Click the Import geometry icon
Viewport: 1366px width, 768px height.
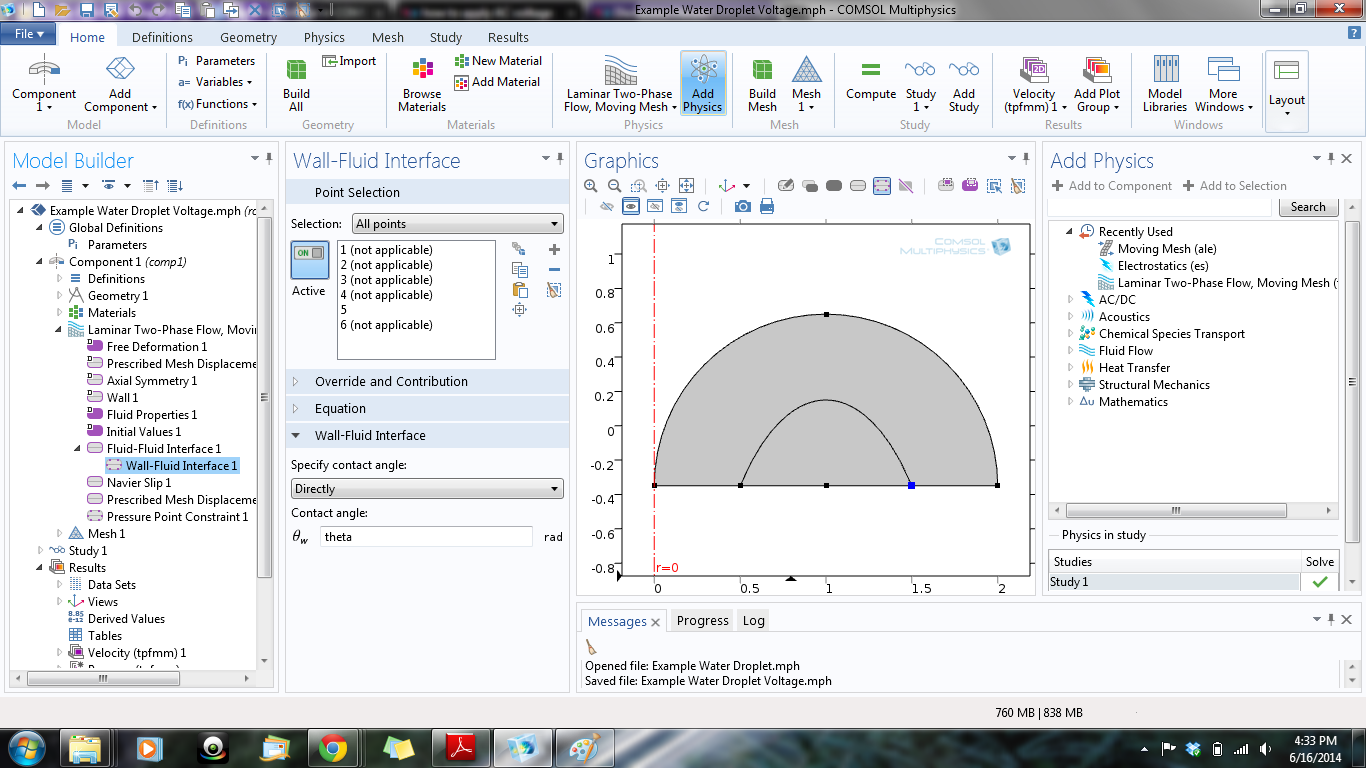[349, 61]
